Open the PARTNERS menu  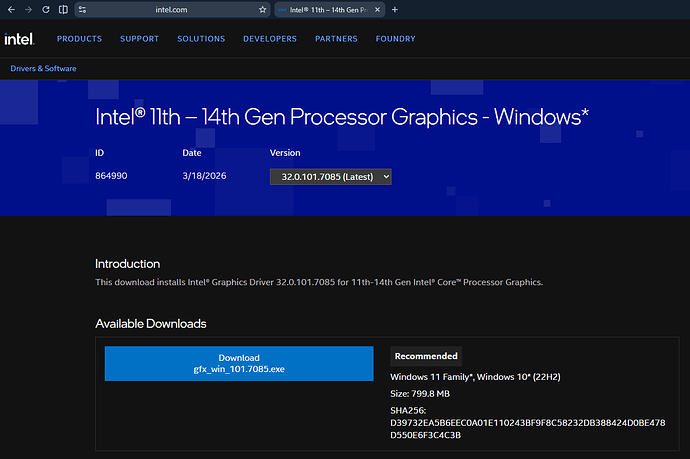click(x=336, y=39)
